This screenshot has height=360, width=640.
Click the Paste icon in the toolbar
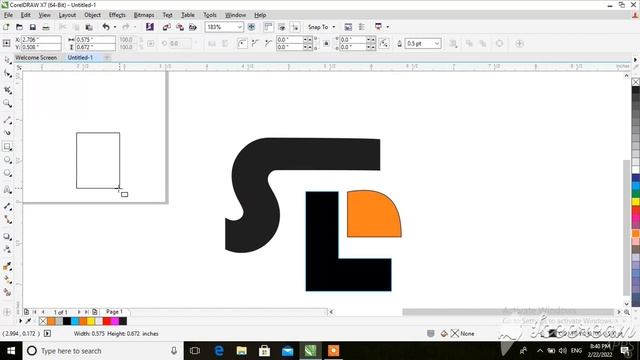tap(89, 27)
